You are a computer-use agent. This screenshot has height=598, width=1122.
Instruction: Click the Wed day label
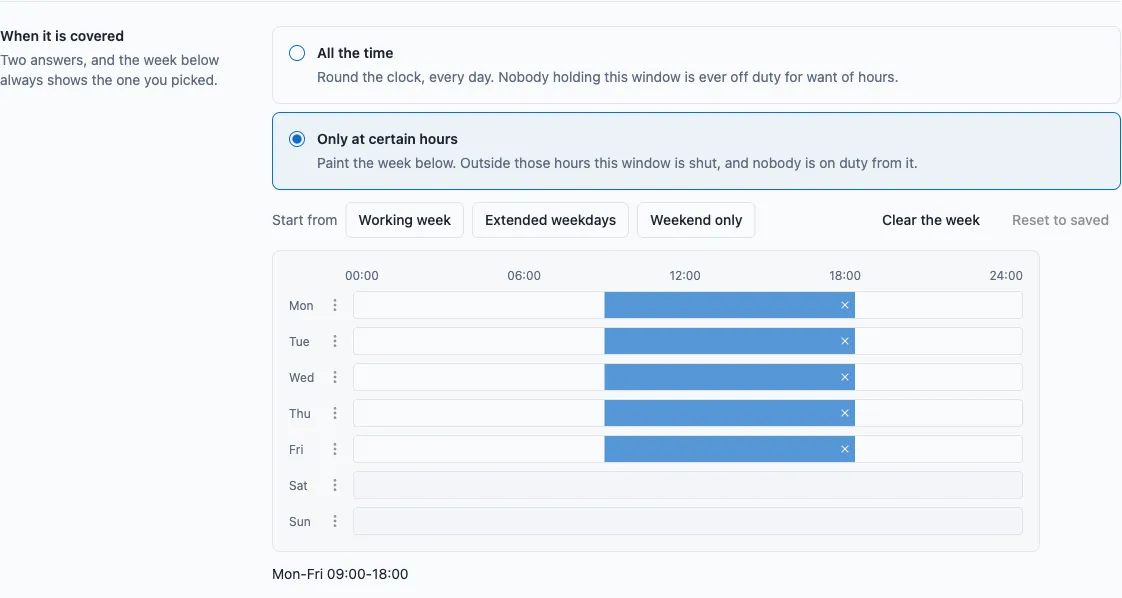click(x=301, y=377)
